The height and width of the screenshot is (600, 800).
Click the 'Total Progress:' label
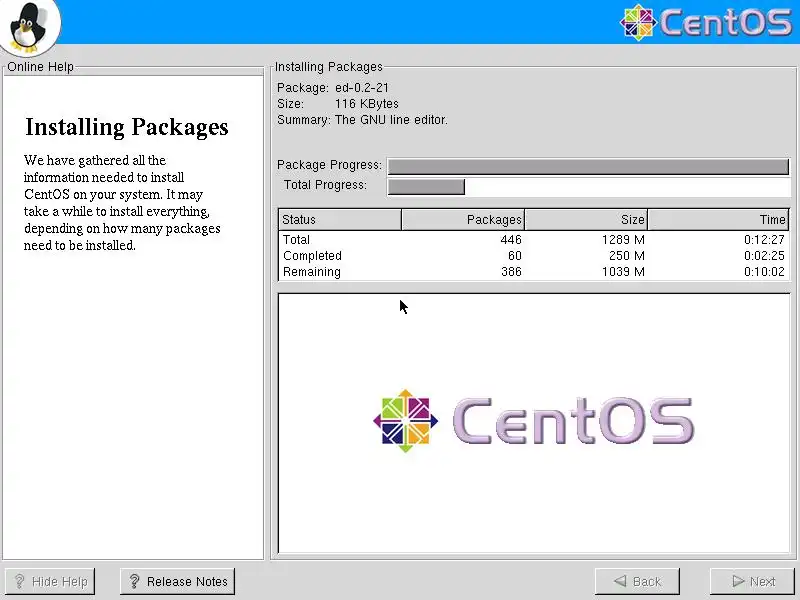(x=325, y=185)
